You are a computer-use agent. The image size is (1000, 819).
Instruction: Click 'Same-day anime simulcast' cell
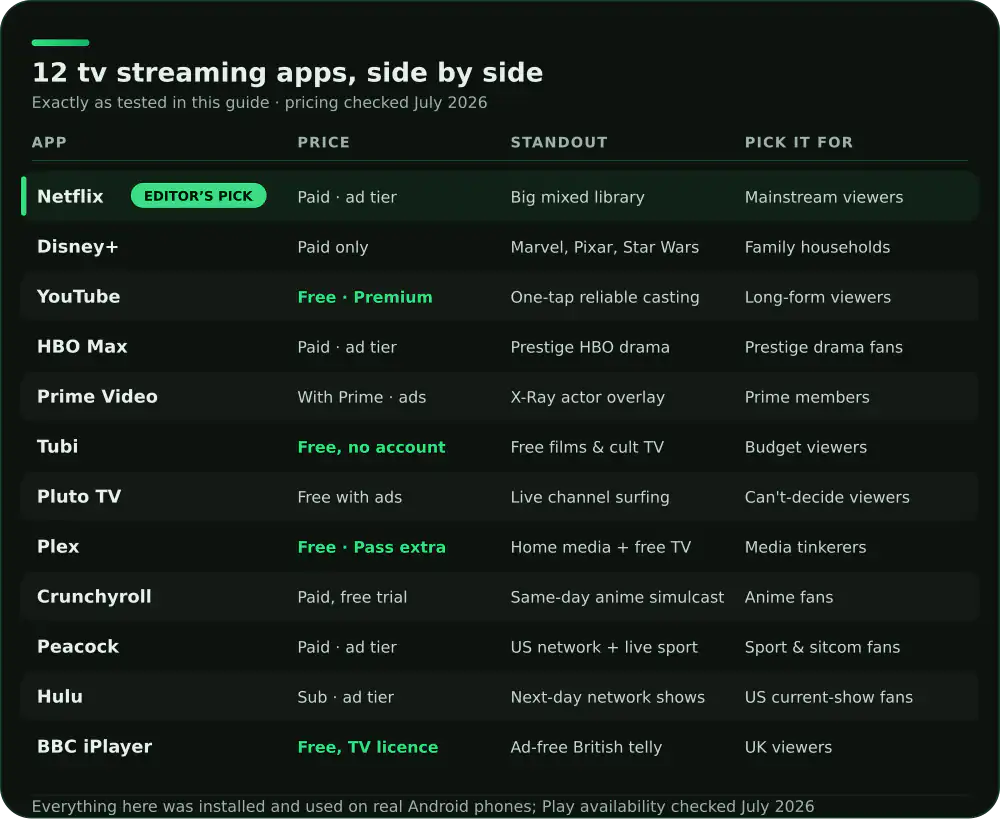point(617,597)
